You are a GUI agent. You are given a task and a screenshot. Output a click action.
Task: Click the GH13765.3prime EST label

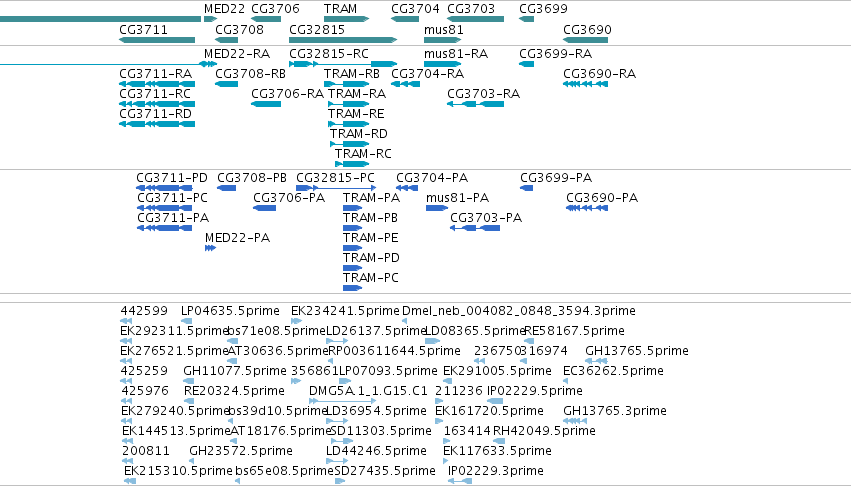(614, 411)
